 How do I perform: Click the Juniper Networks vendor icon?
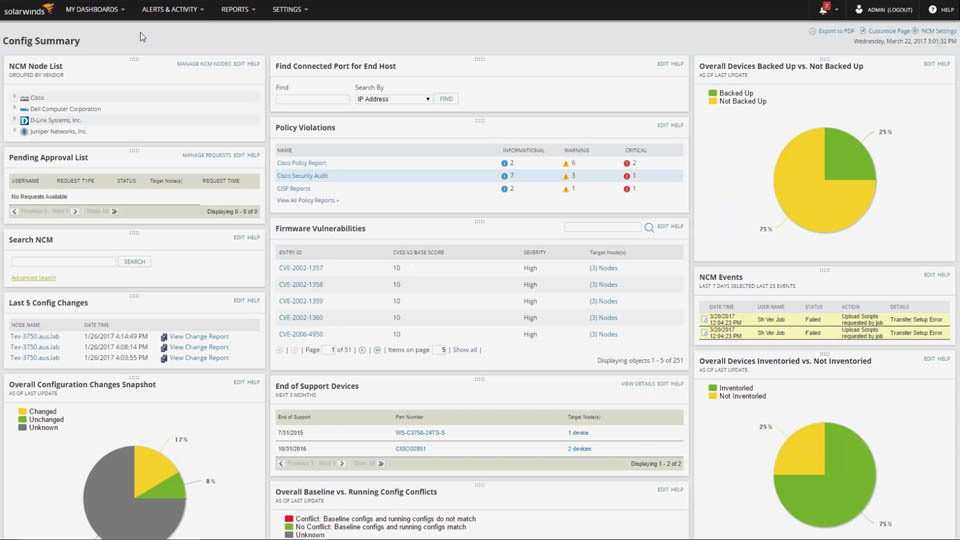(24, 132)
